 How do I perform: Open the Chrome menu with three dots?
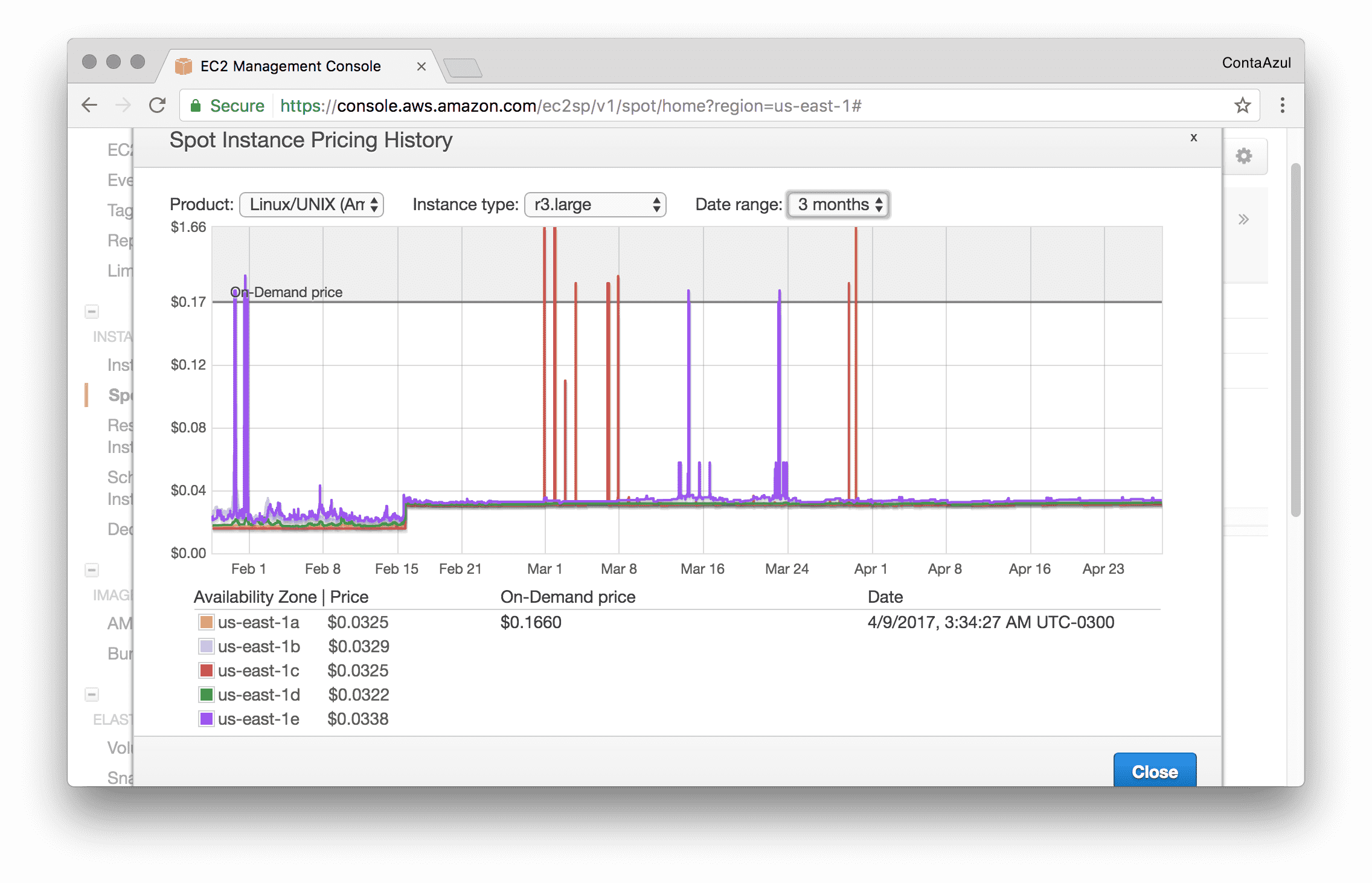tap(1281, 104)
